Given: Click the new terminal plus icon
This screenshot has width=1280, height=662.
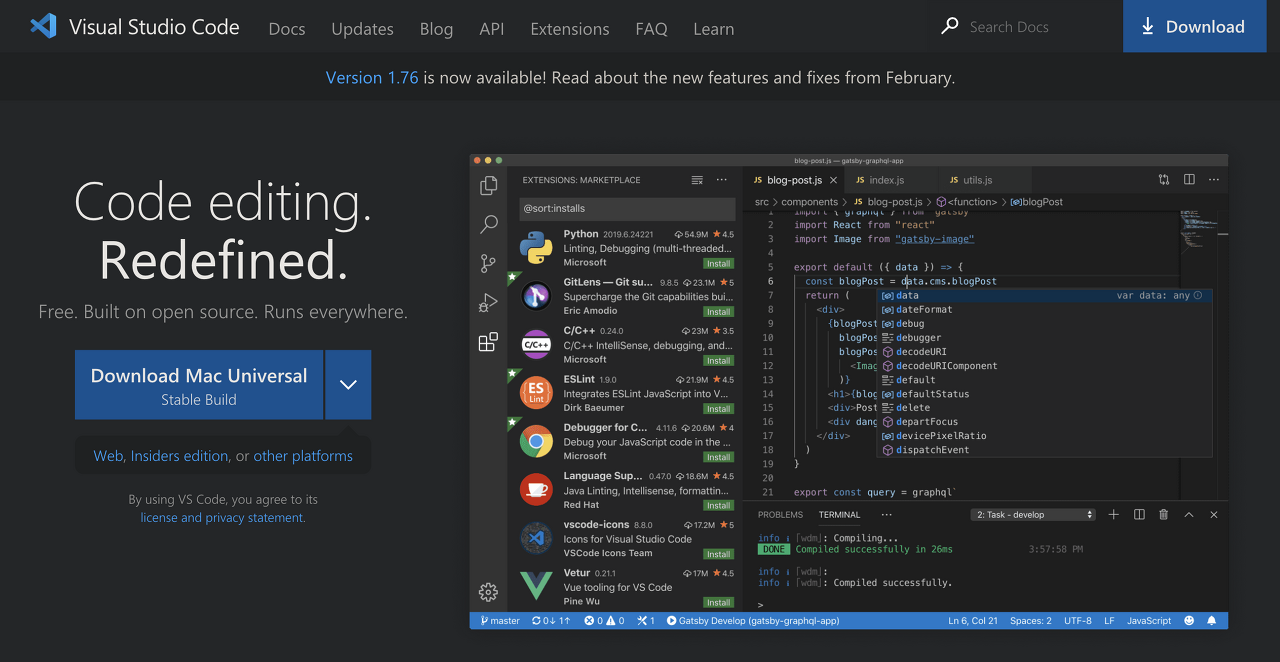Looking at the screenshot, I should coord(1114,514).
